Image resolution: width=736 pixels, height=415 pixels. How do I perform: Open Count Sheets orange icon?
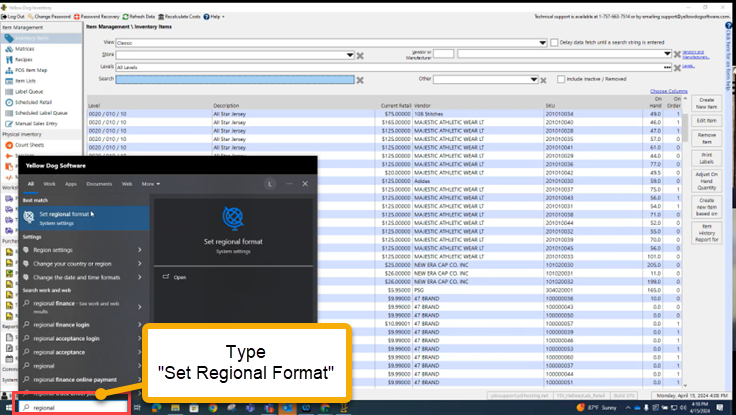pos(9,145)
